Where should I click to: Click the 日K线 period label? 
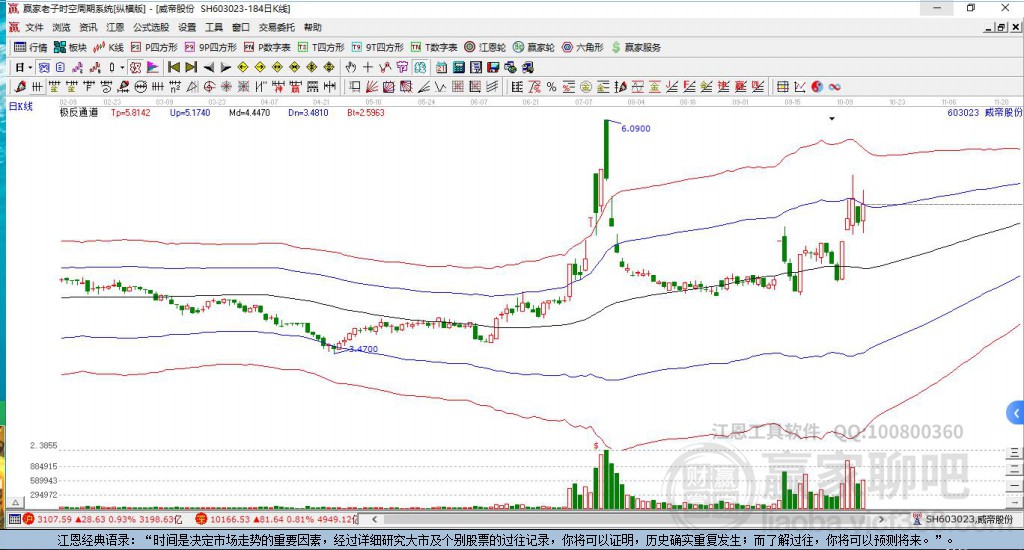click(20, 106)
